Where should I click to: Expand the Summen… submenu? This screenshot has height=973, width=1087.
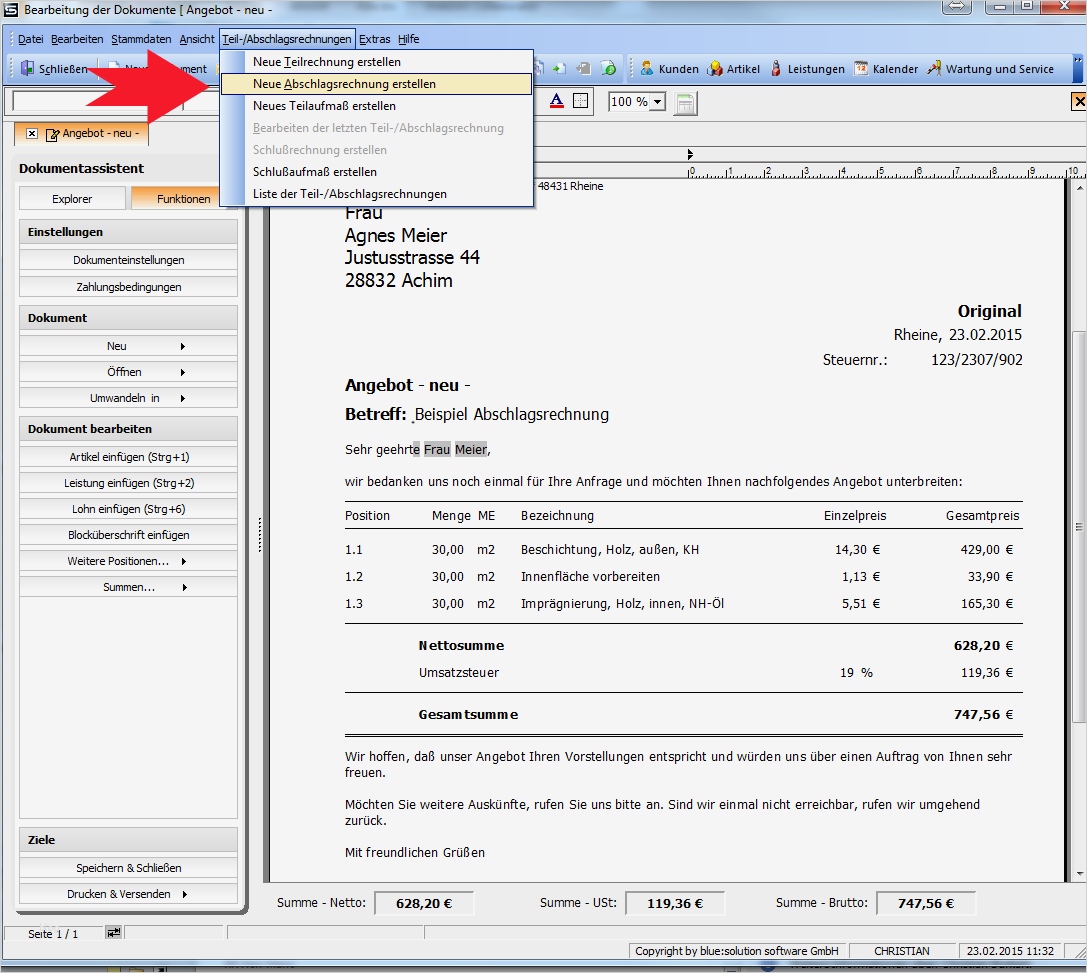pos(128,587)
